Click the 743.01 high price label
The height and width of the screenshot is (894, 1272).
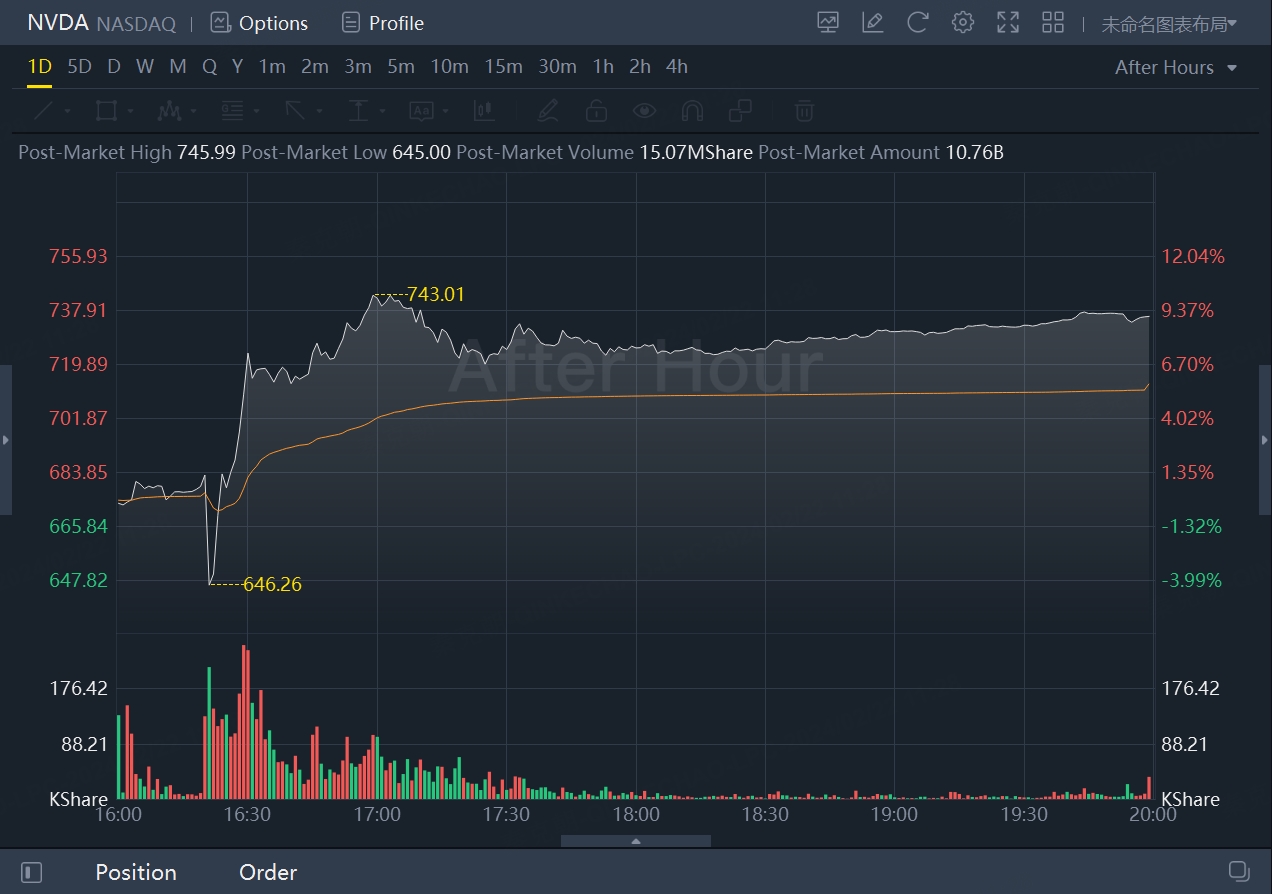click(436, 295)
